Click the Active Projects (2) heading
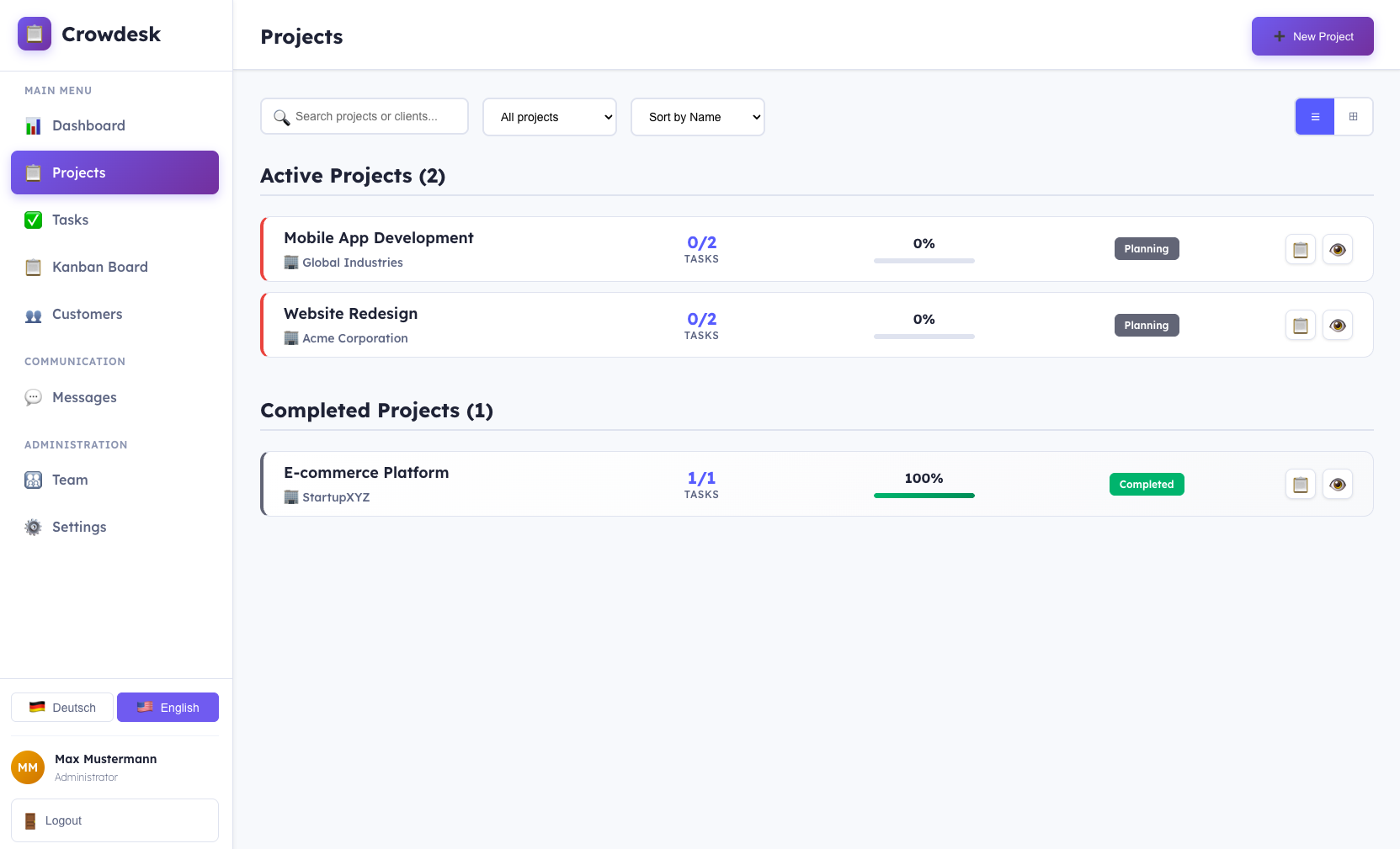The image size is (1400, 849). tap(353, 176)
